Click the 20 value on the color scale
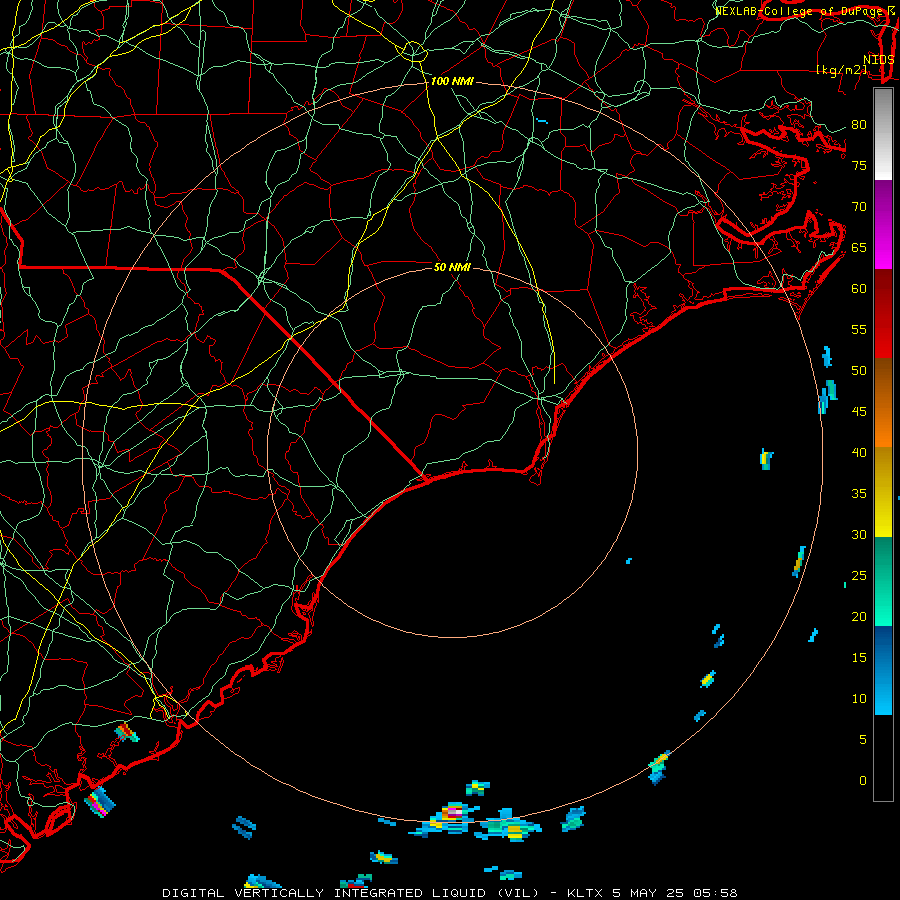The image size is (900, 900). (x=859, y=617)
